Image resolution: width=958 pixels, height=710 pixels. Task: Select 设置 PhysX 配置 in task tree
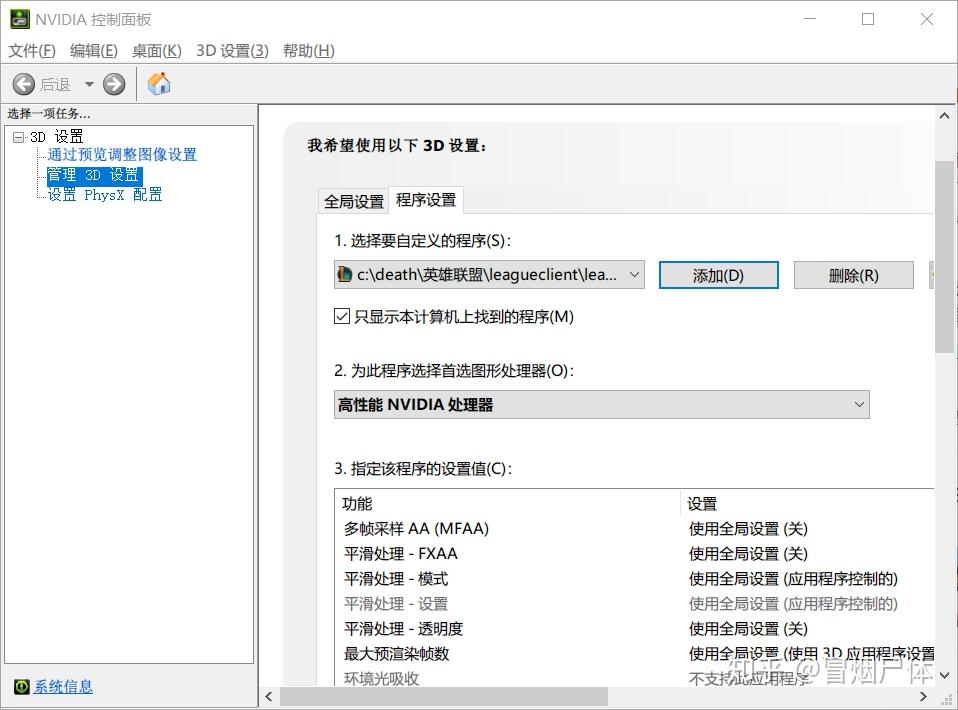click(x=105, y=195)
